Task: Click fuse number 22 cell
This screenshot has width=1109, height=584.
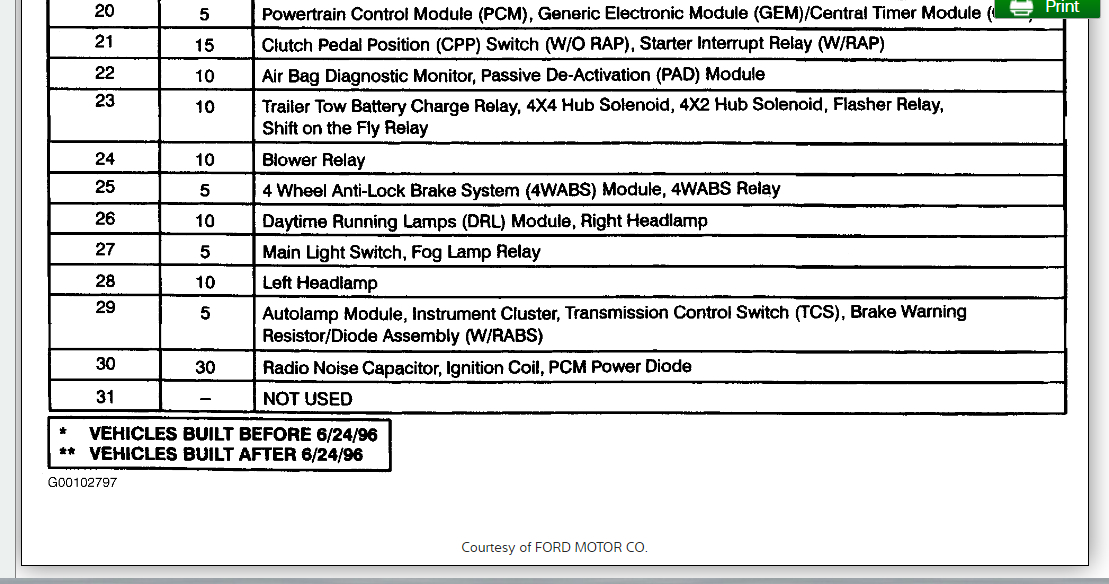Action: point(105,74)
